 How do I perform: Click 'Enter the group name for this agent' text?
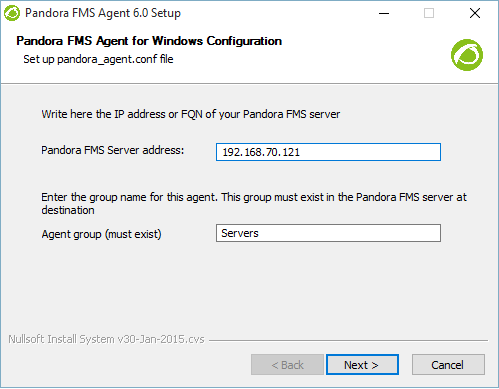tap(254, 204)
